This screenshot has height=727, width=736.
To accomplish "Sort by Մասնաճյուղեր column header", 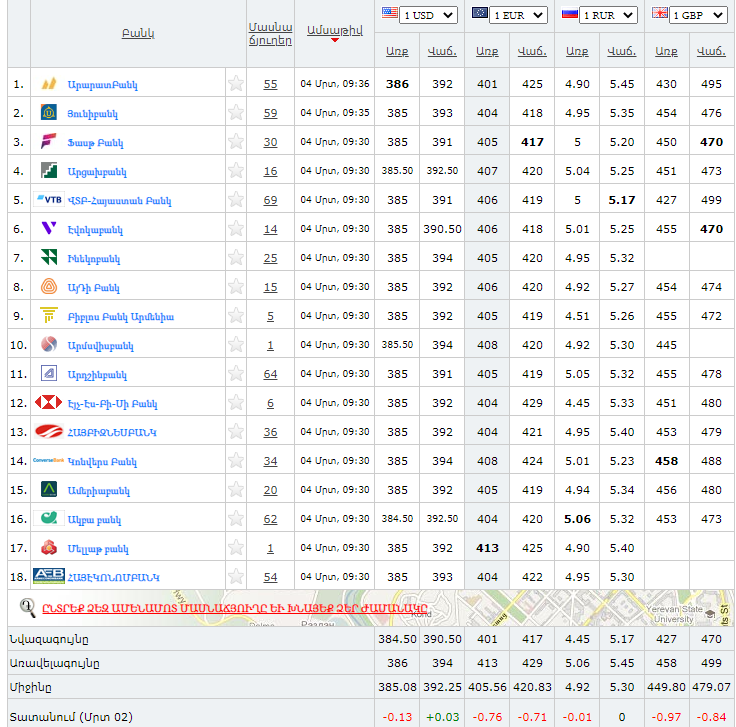I will (270, 34).
